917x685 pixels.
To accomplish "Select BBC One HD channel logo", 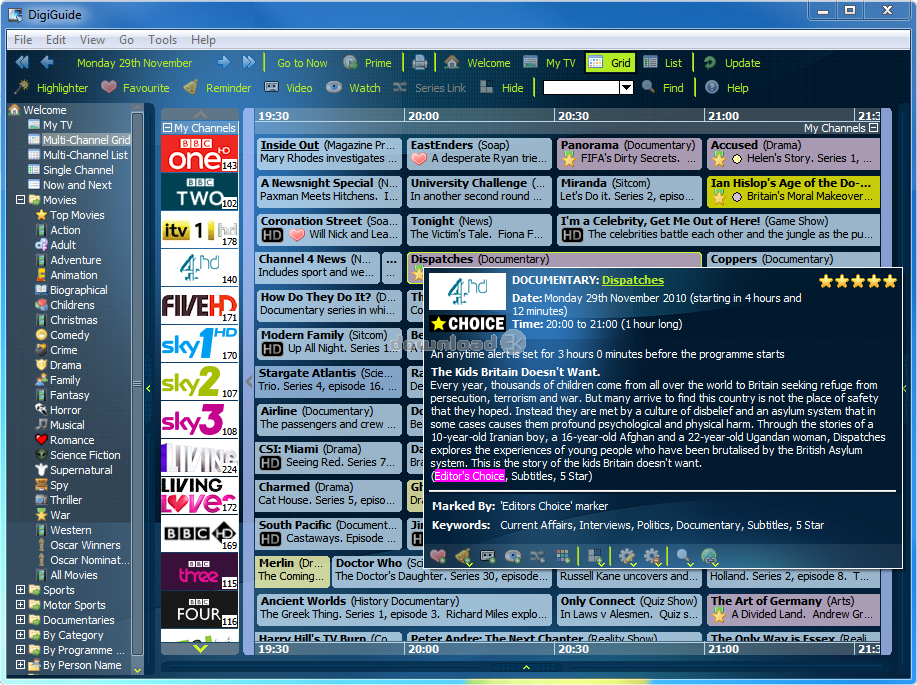I will coord(199,154).
